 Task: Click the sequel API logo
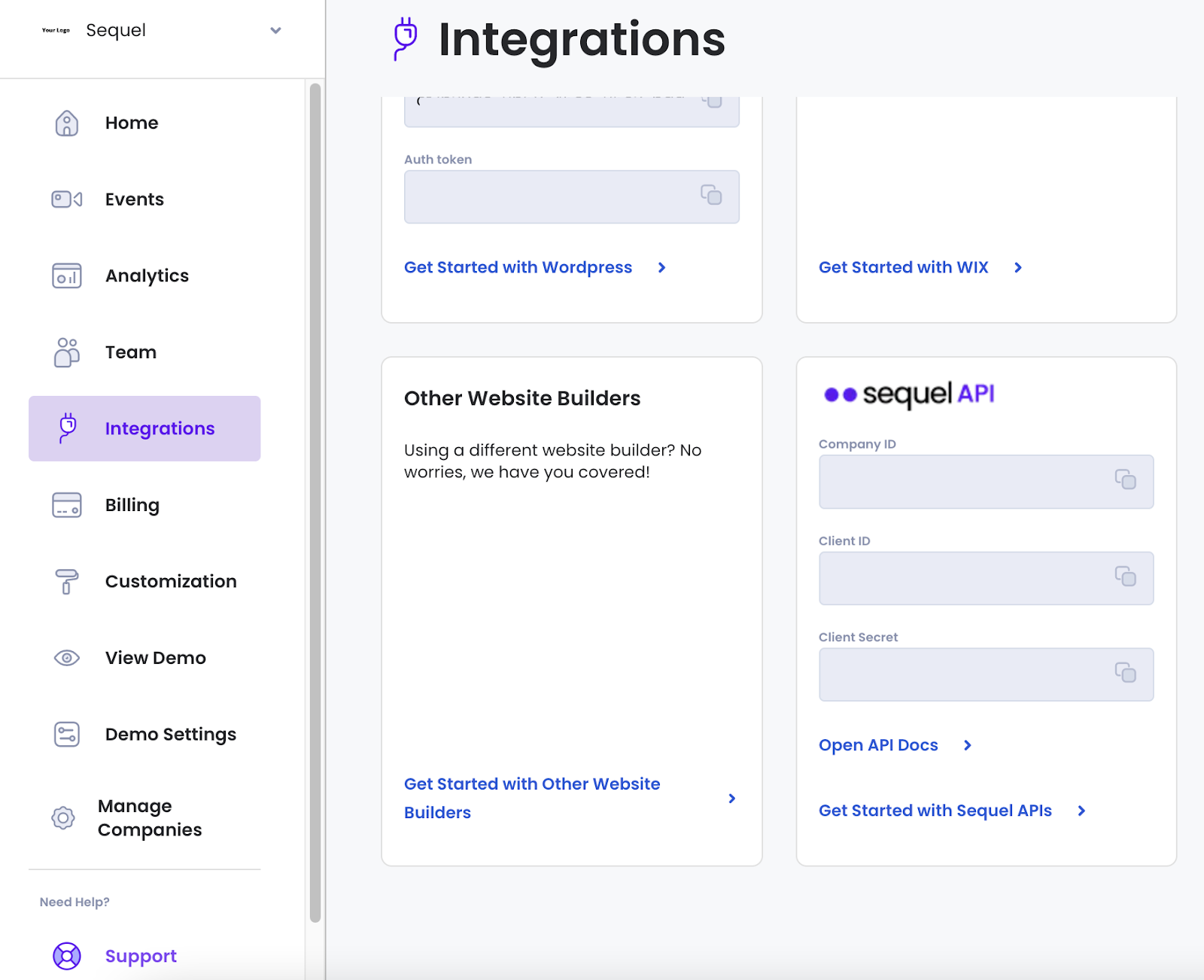click(909, 394)
